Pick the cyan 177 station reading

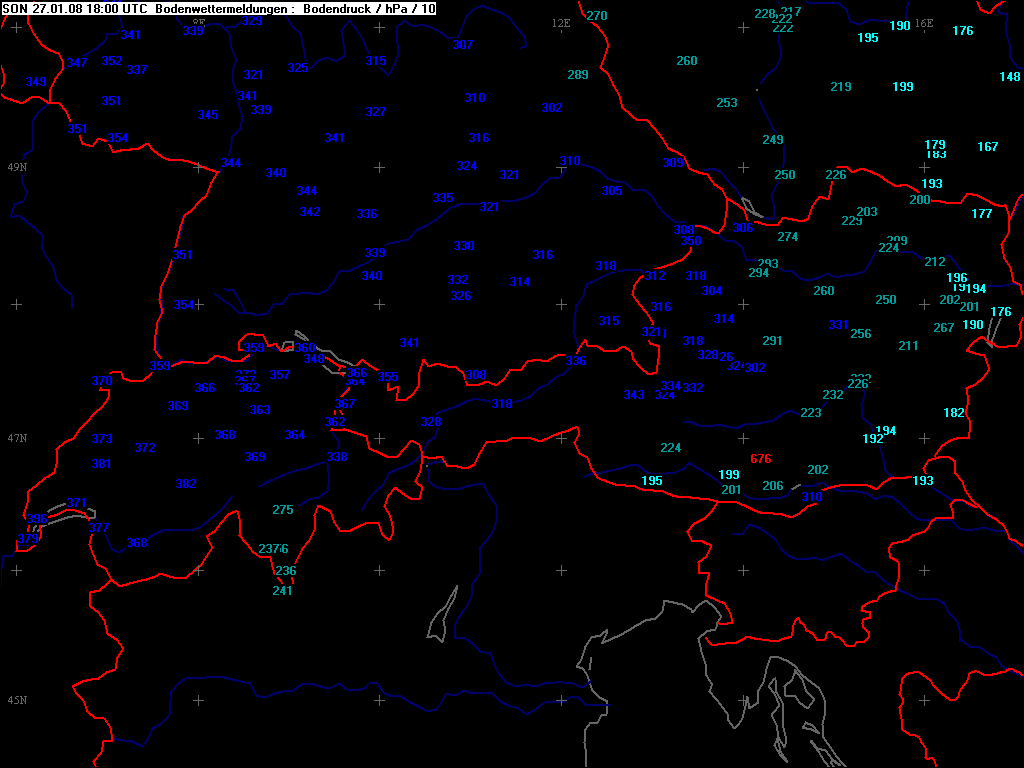click(x=982, y=214)
